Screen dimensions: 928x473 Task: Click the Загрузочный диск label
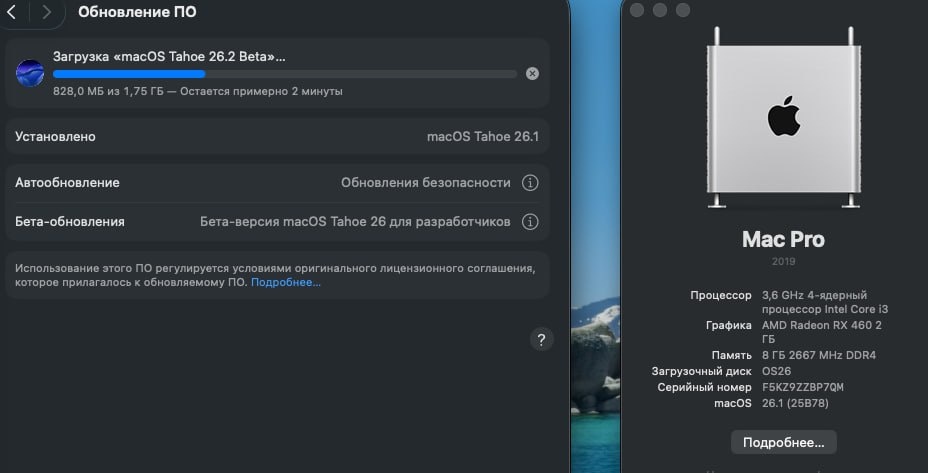point(702,372)
